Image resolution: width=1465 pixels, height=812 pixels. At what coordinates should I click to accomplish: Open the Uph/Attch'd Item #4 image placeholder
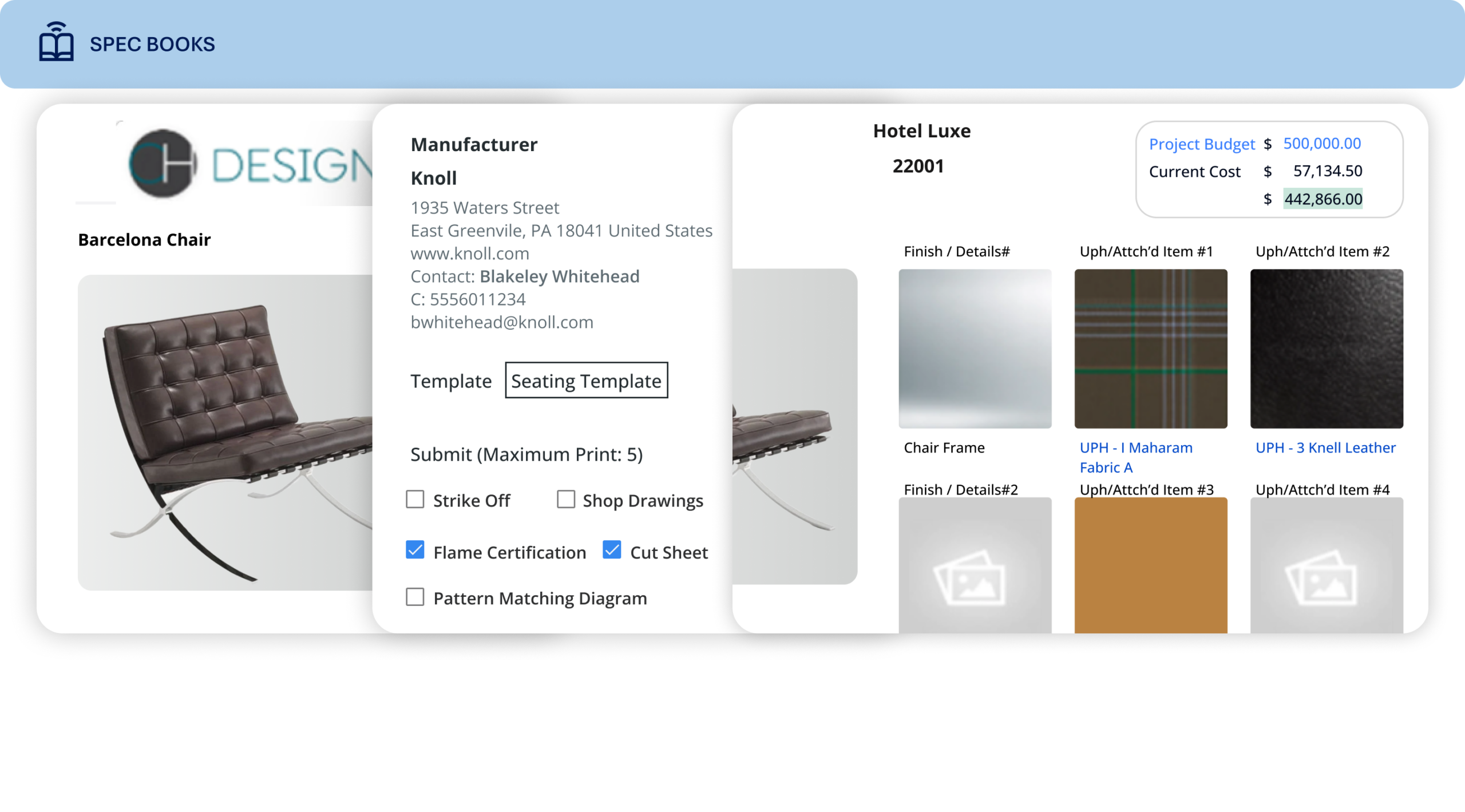tap(1327, 565)
